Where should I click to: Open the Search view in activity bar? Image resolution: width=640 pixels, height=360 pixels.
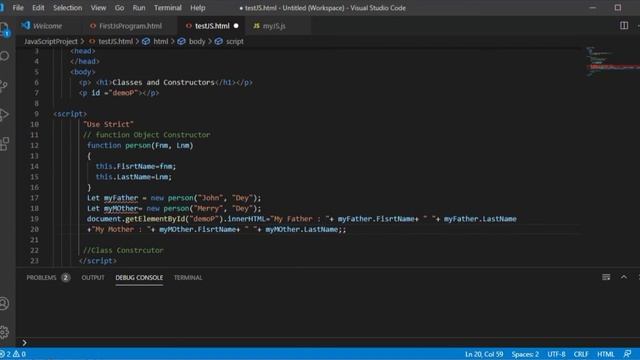click(x=4, y=56)
